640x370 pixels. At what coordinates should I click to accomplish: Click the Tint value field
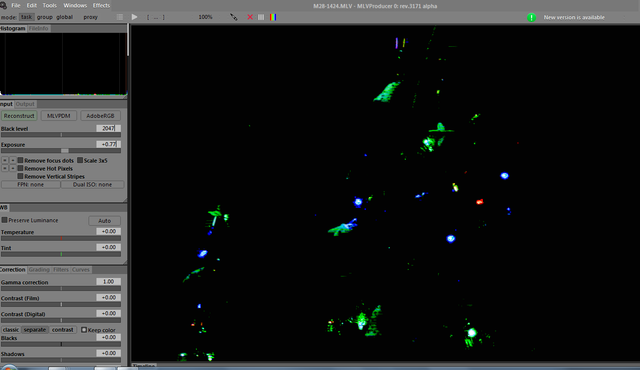[109, 247]
